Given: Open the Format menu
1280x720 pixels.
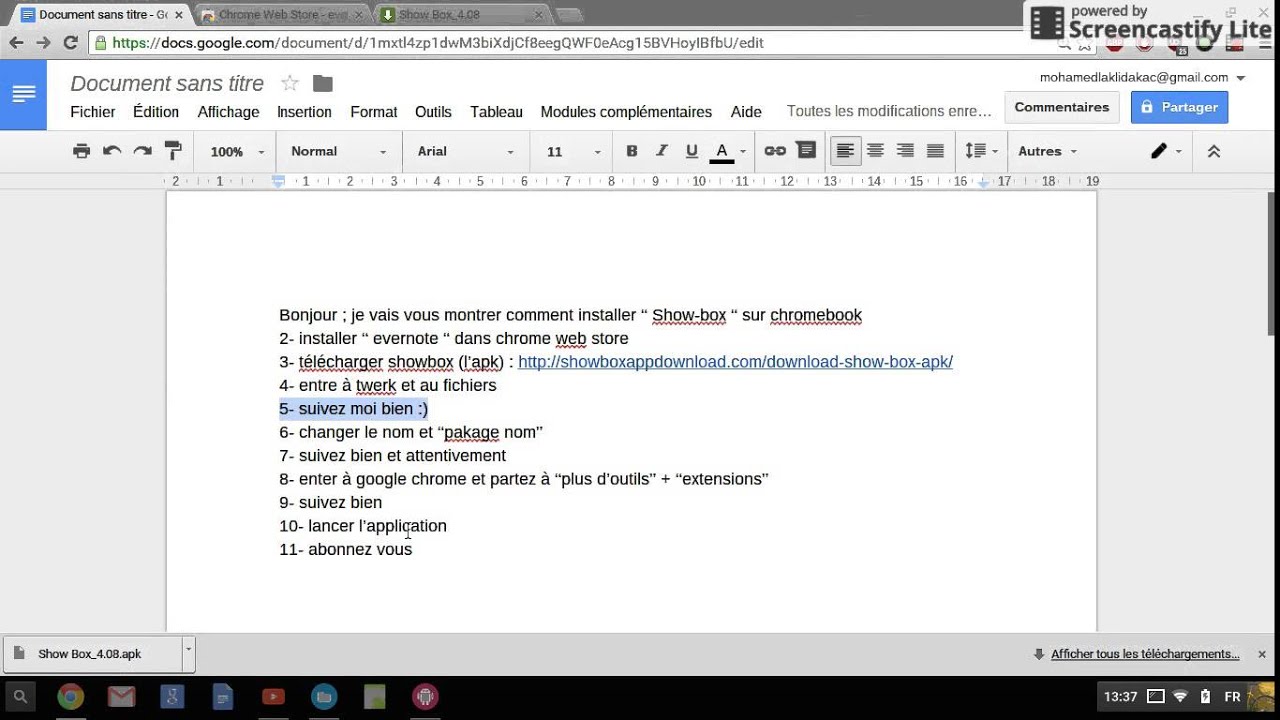Looking at the screenshot, I should pyautogui.click(x=374, y=112).
